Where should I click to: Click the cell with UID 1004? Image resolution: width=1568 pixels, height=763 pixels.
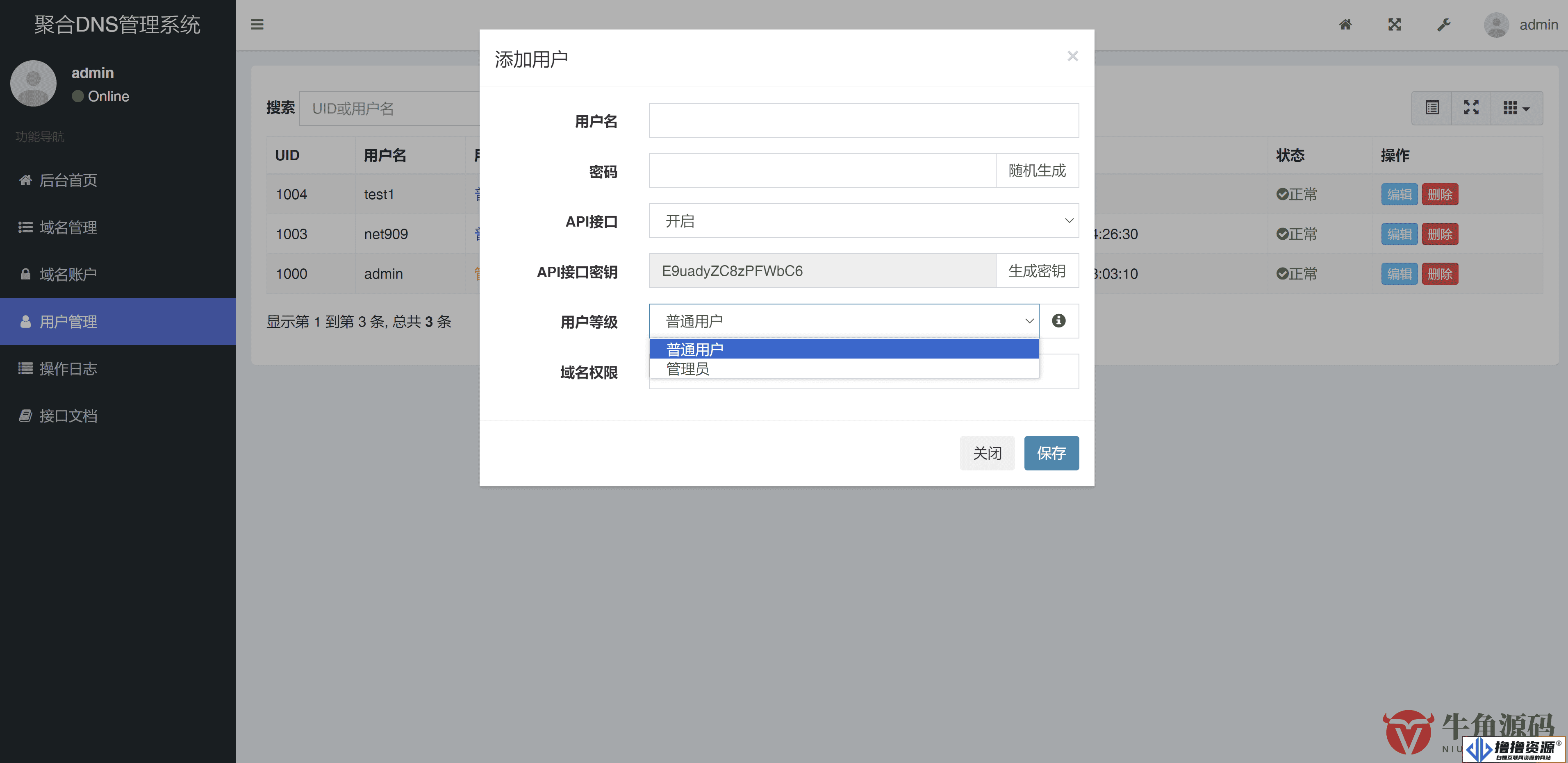[x=311, y=195]
